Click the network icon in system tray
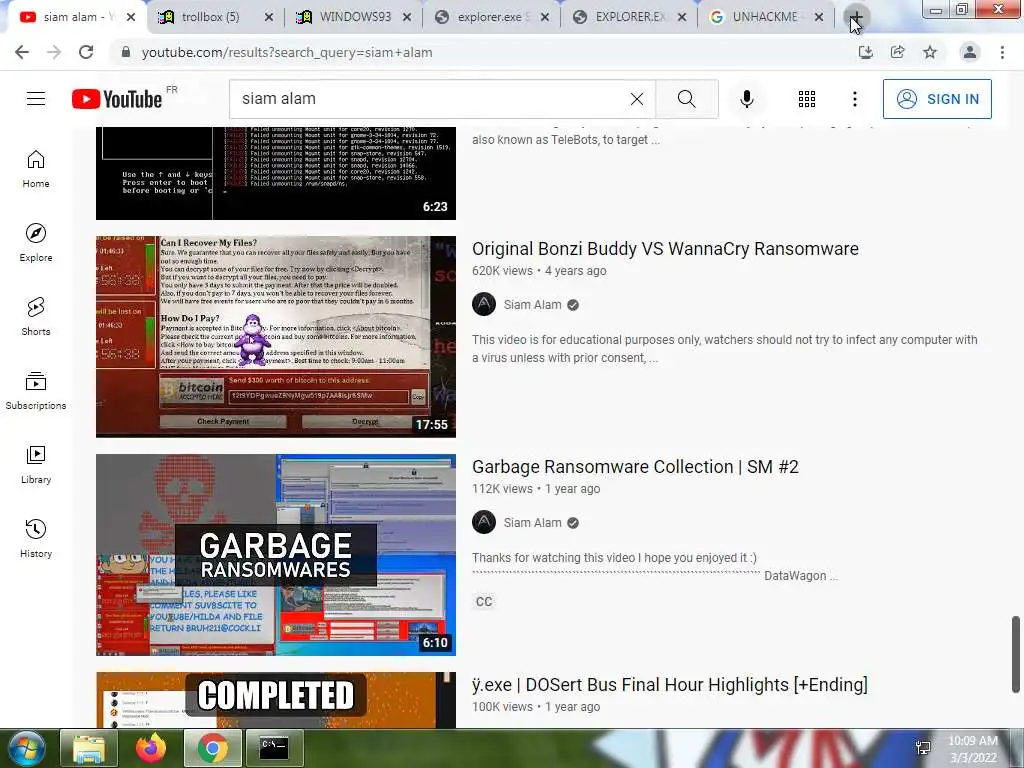This screenshot has width=1024, height=768. pyautogui.click(x=923, y=748)
